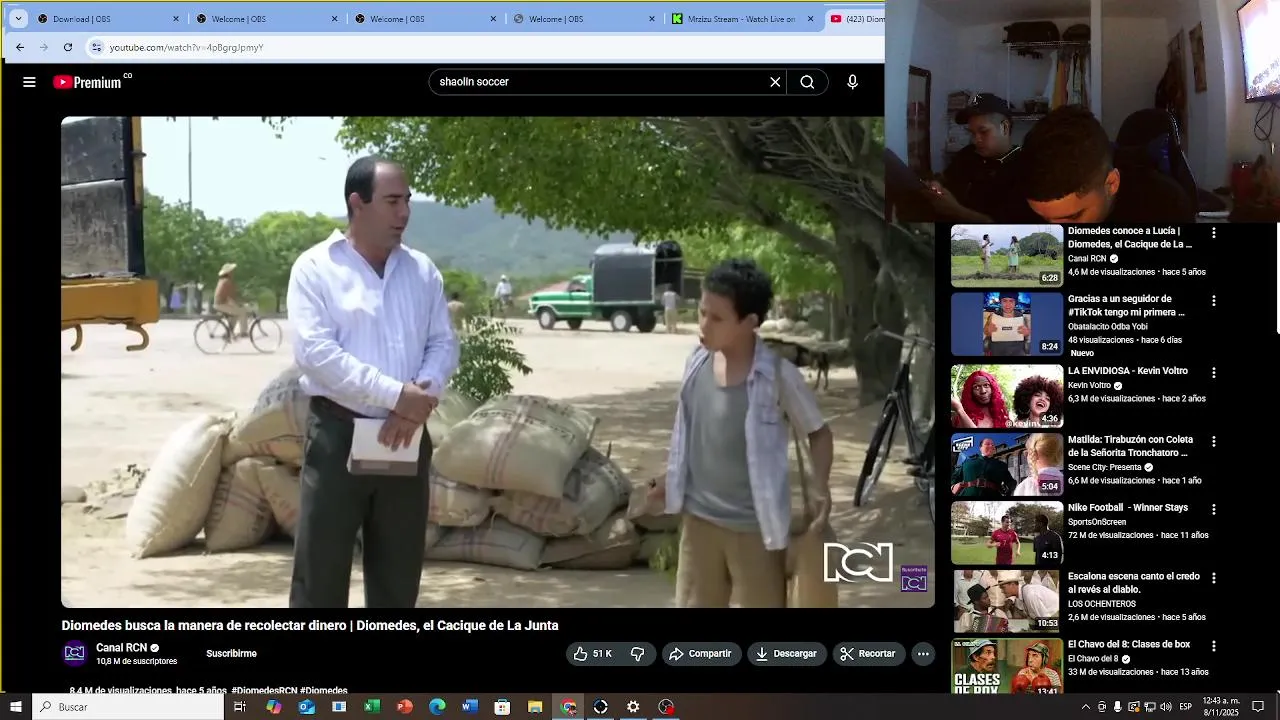Clear the search text with the X
The width and height of the screenshot is (1280, 720).
tap(775, 82)
